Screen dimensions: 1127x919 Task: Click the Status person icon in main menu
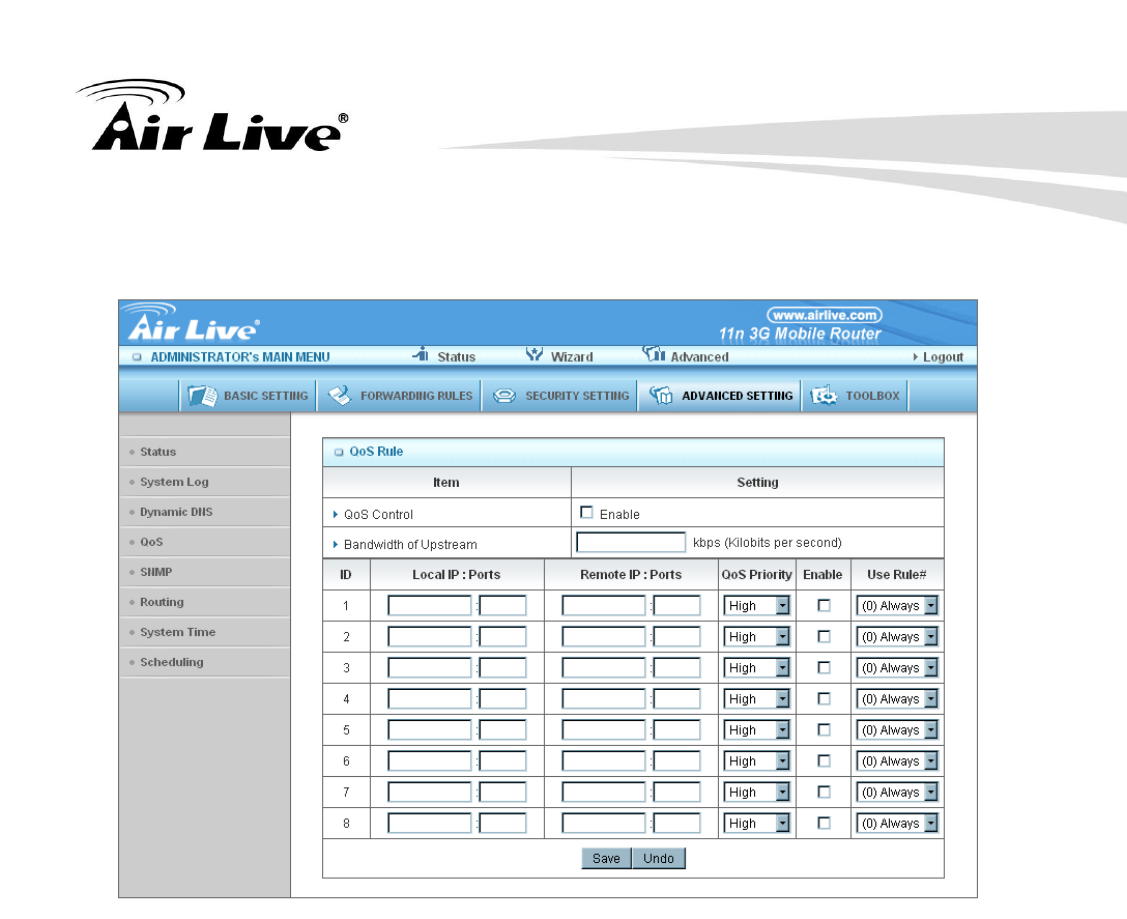[421, 354]
